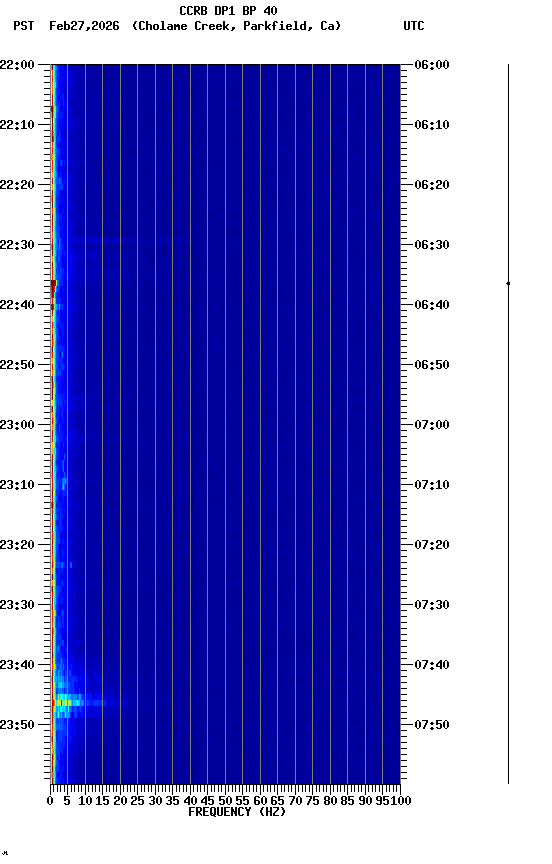Viewport: 552px width, 864px height.
Task: Click the 65 Hz frequency tick label
Action: tap(278, 801)
